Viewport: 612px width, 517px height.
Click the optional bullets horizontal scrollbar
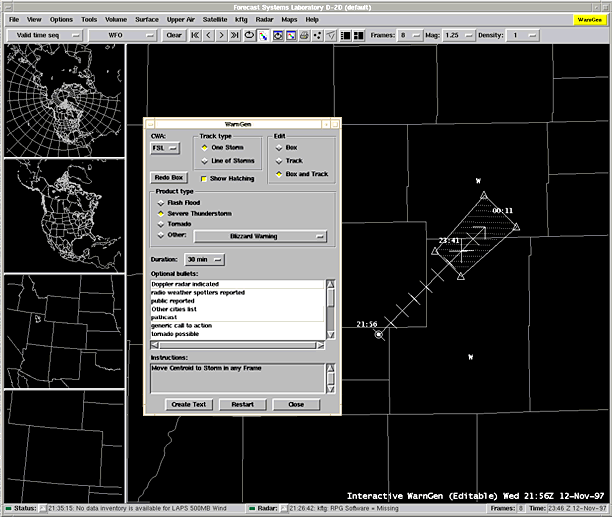(238, 345)
